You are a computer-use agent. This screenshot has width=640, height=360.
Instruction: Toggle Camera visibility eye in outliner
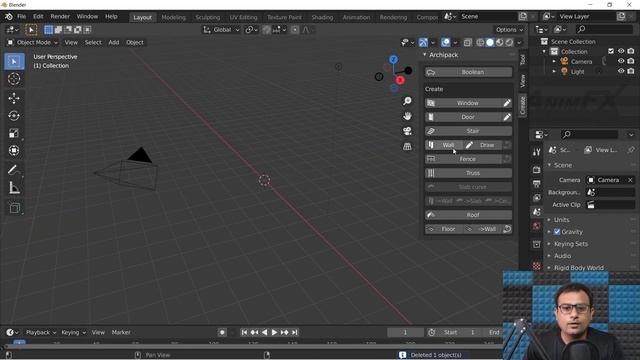pos(621,61)
